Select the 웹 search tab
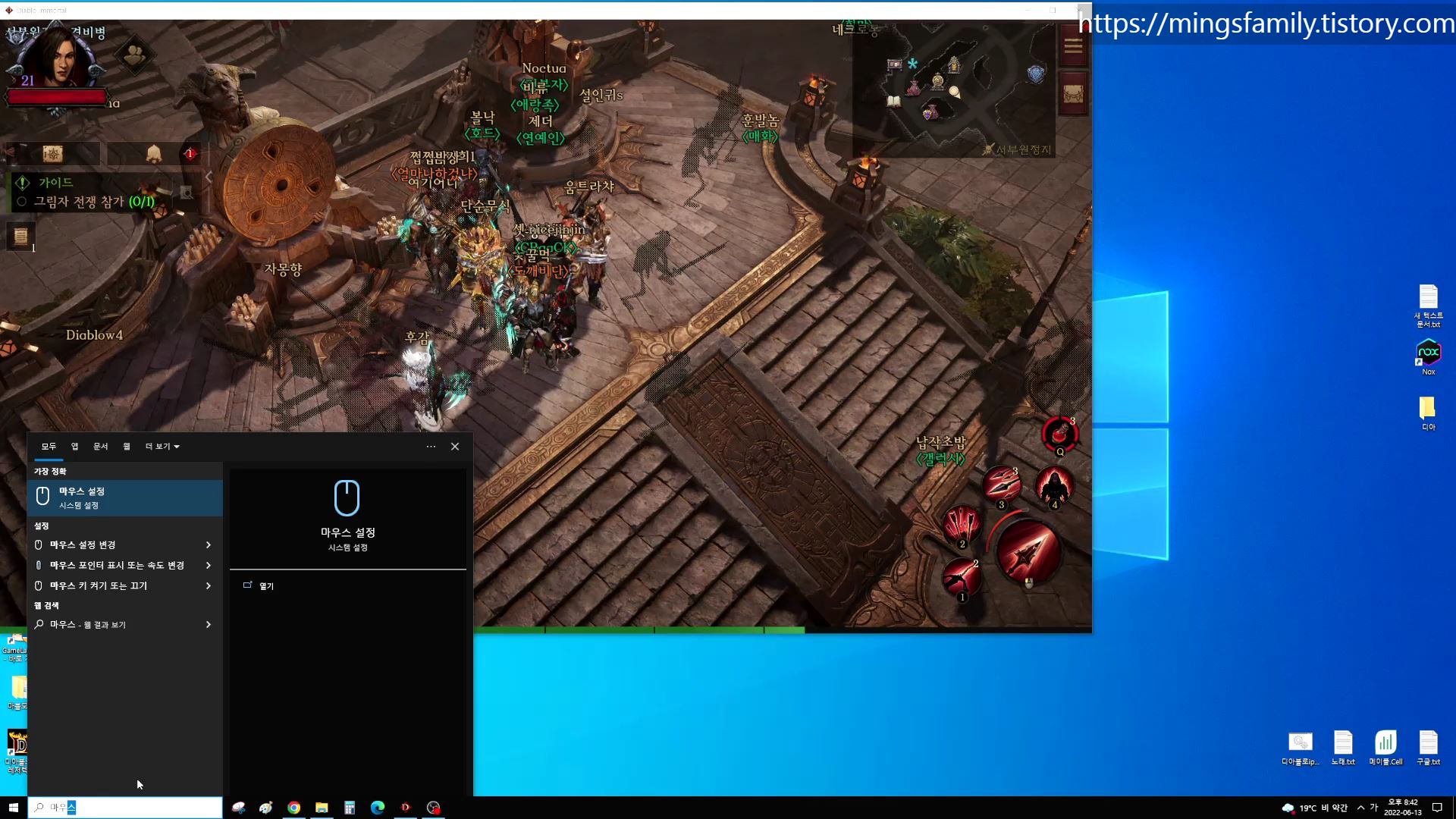 point(127,447)
